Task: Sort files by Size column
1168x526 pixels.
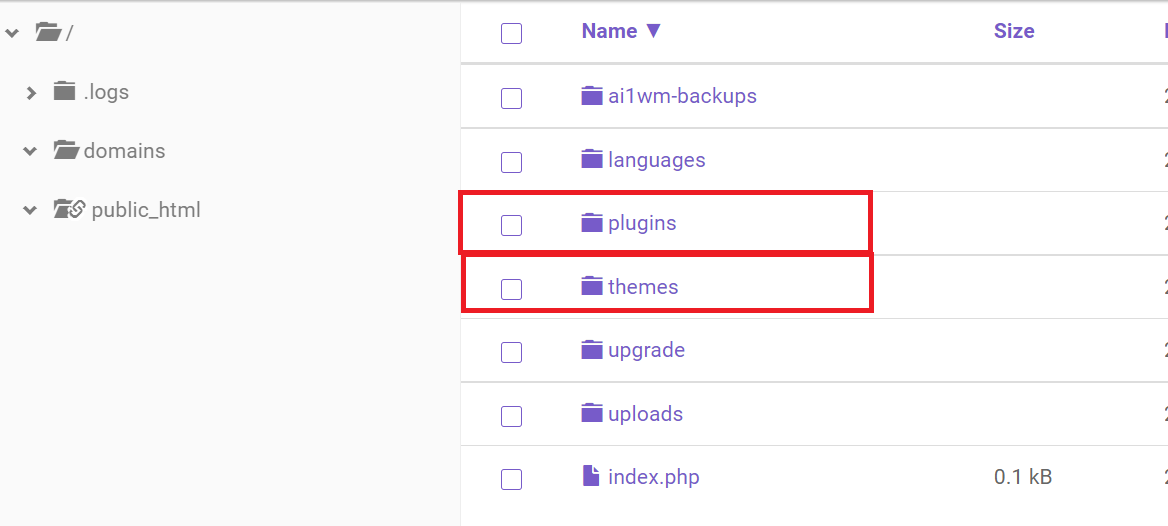Action: click(1013, 31)
